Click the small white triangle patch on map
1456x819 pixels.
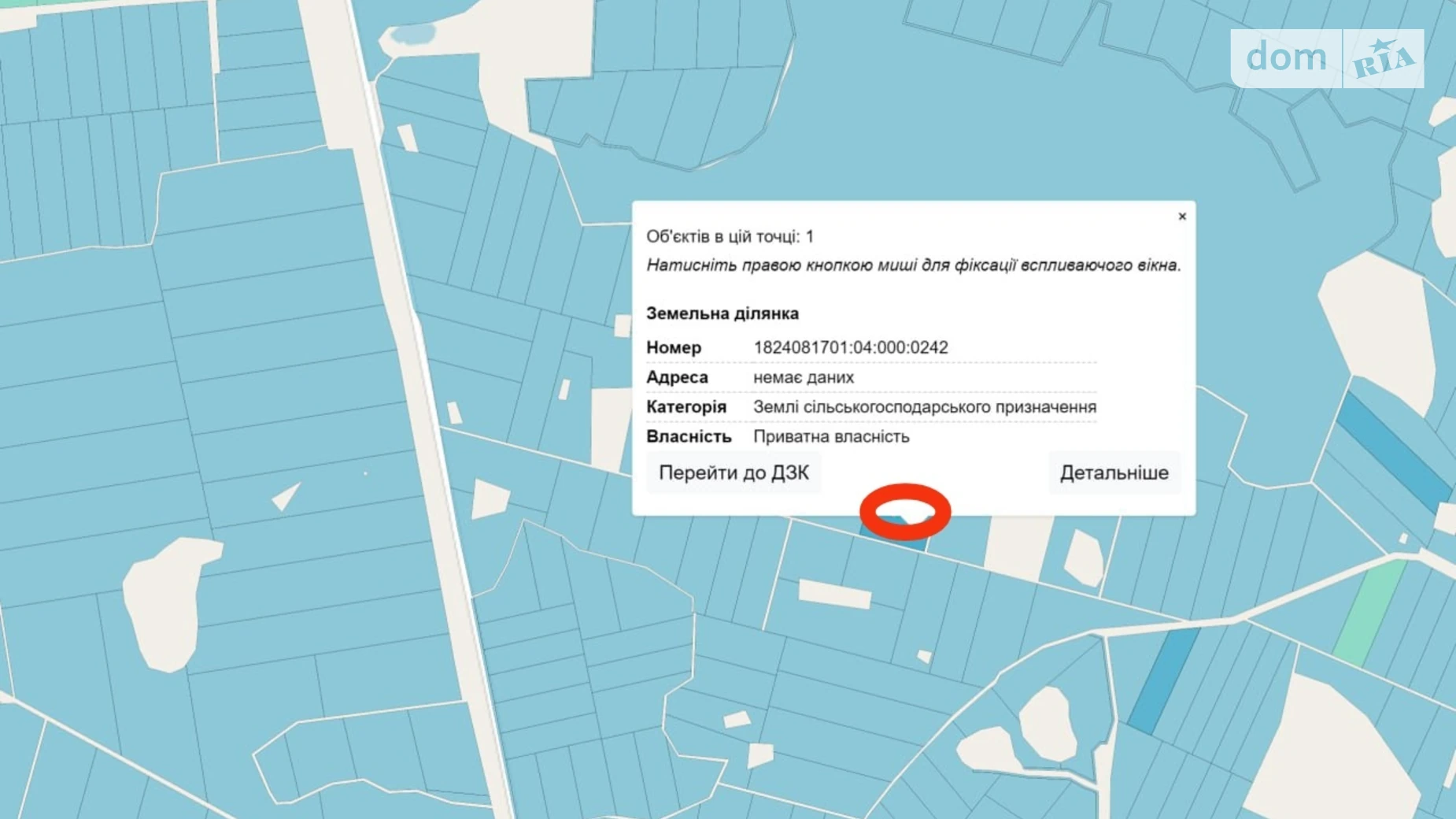pos(286,496)
